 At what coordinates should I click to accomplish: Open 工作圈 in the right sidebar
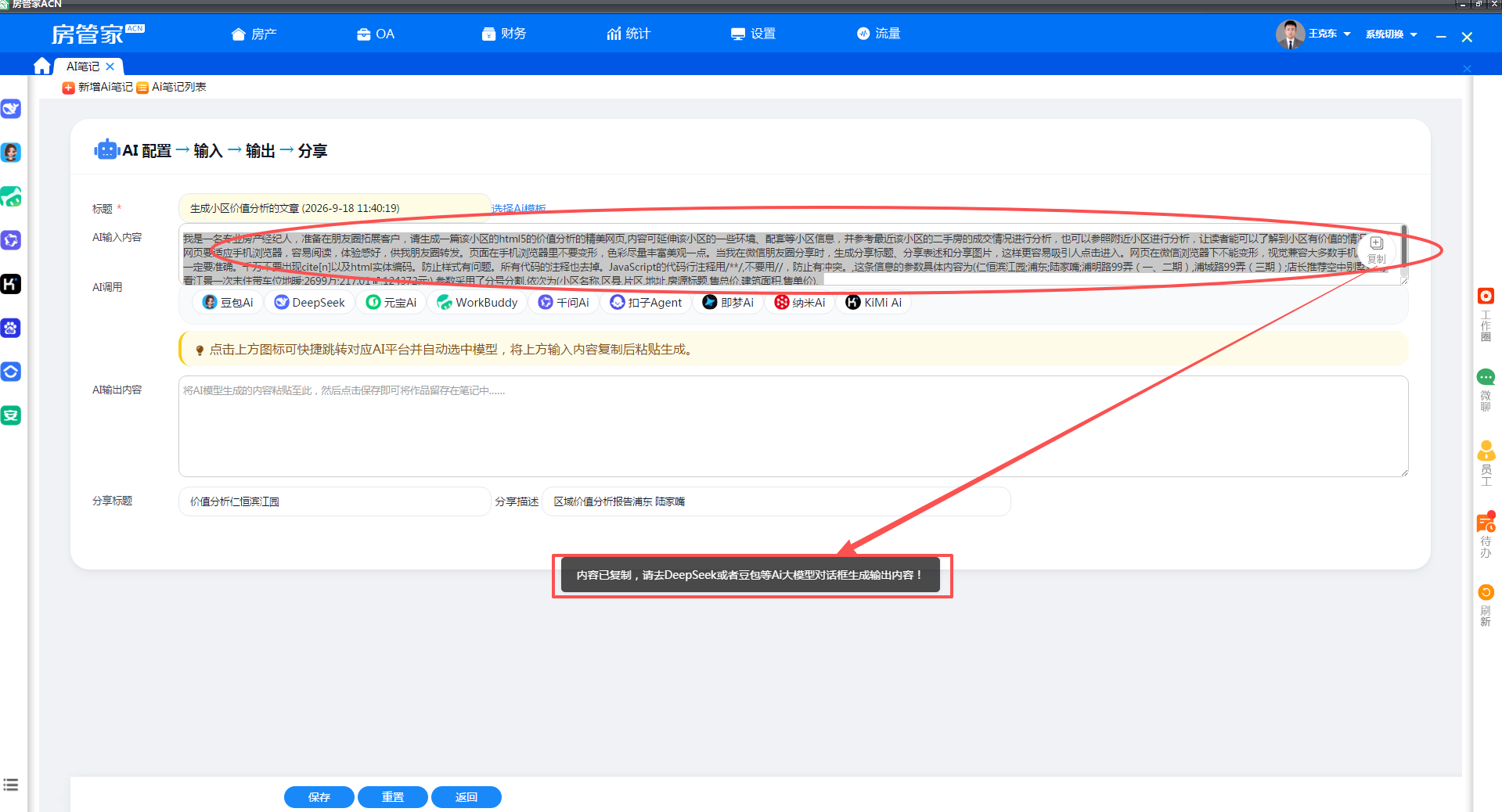point(1486,314)
